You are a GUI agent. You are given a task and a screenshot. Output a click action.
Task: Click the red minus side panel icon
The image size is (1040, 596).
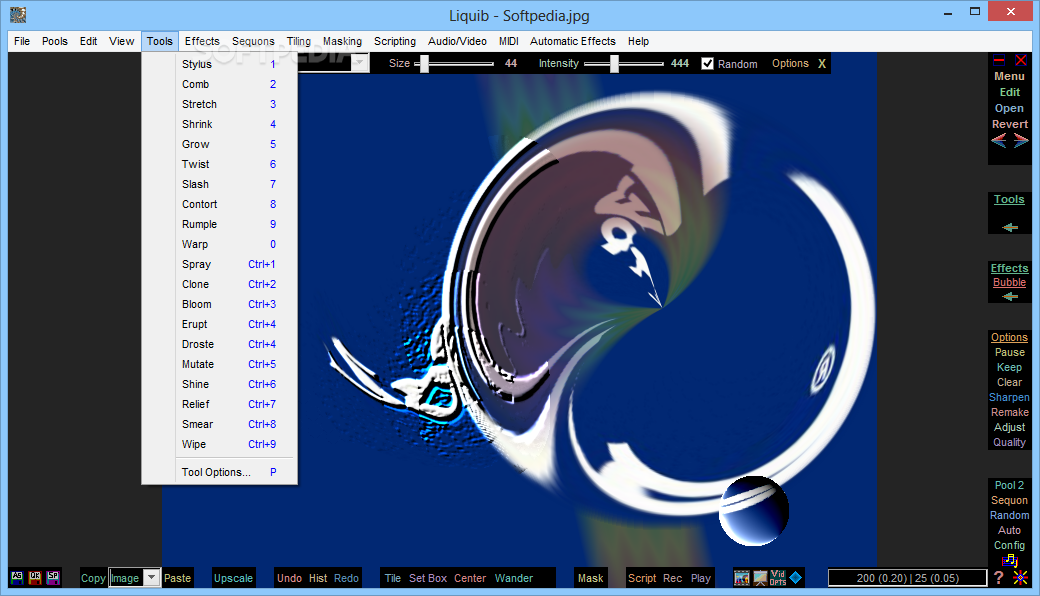pos(999,60)
